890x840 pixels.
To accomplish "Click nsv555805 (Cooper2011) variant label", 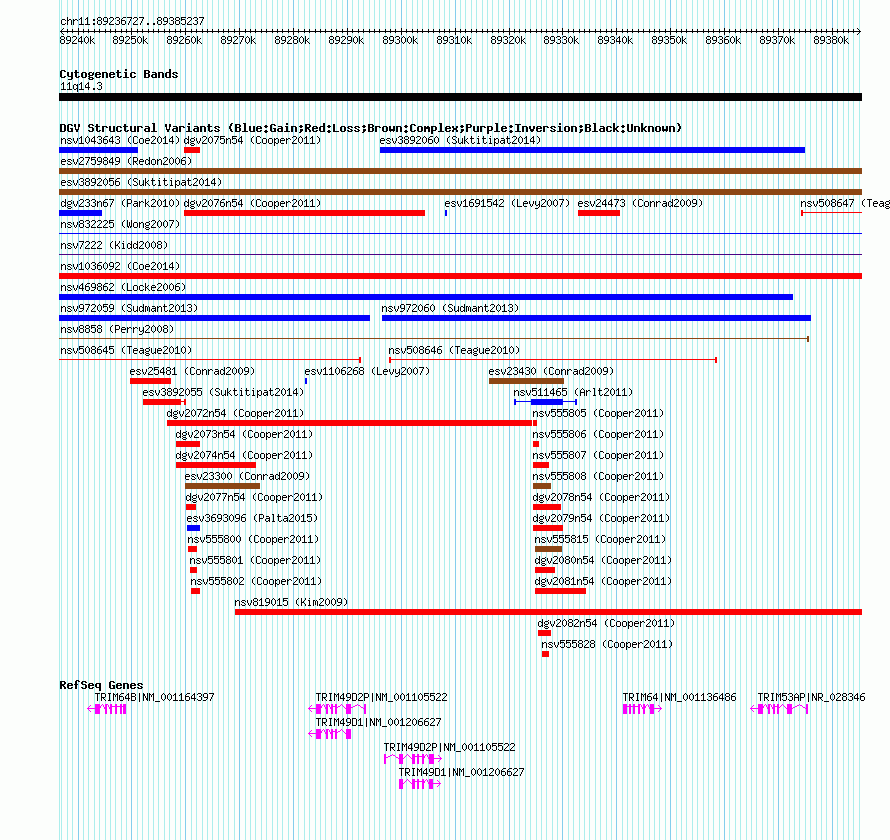I will tap(598, 413).
